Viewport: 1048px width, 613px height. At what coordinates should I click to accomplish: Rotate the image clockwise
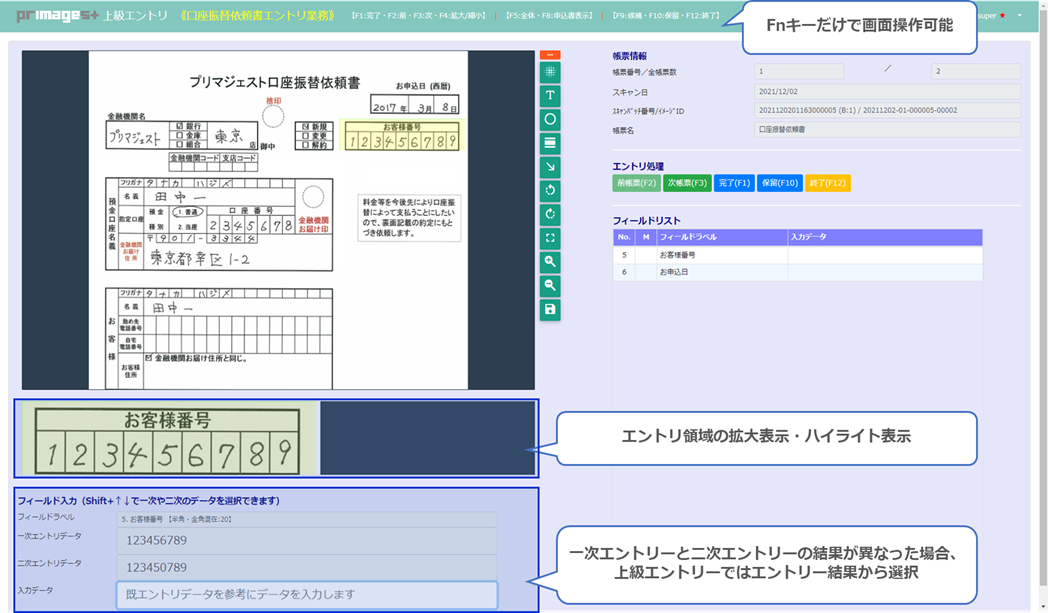[550, 215]
